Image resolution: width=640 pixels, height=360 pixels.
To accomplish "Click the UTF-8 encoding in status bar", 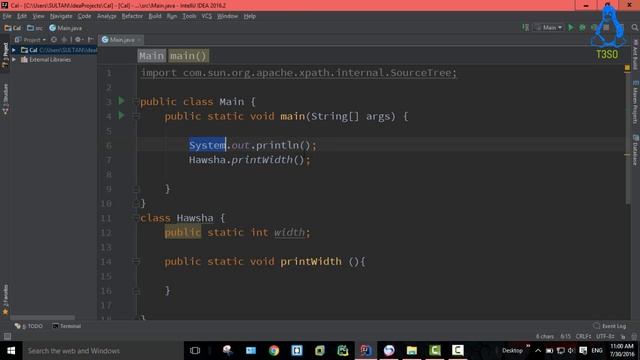I will (605, 337).
